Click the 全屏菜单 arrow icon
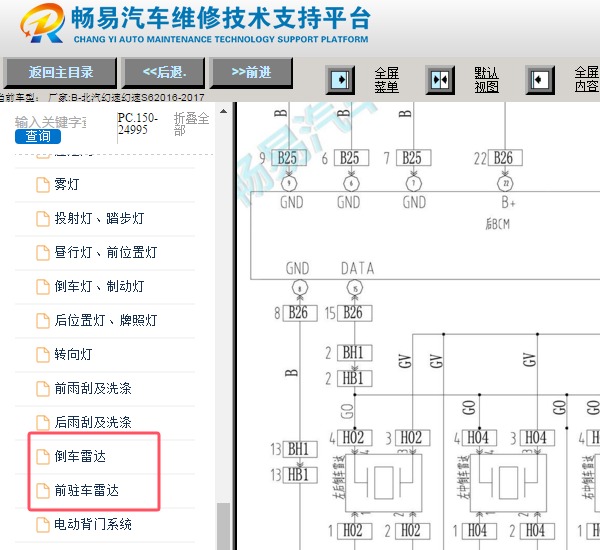600x550 pixels. [x=340, y=80]
